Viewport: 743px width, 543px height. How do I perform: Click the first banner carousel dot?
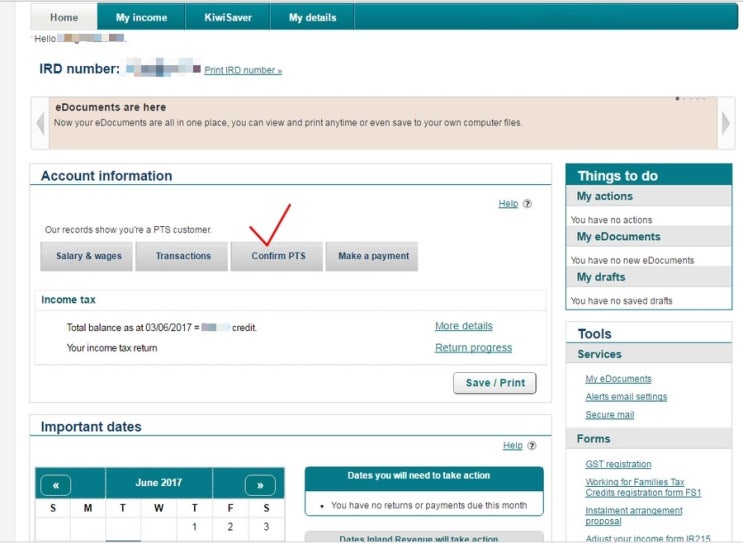pyautogui.click(x=678, y=99)
